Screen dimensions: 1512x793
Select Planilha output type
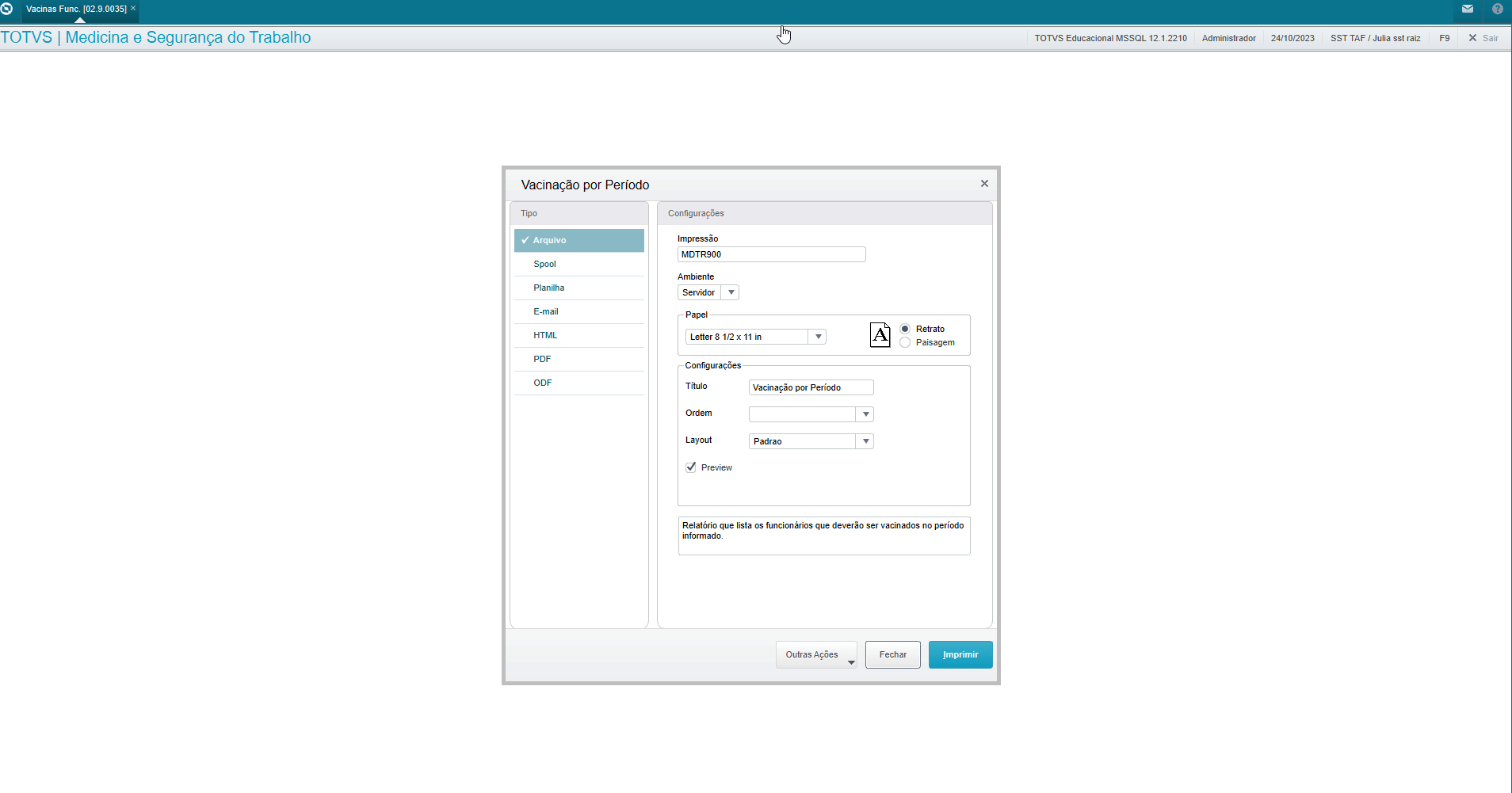[579, 288]
